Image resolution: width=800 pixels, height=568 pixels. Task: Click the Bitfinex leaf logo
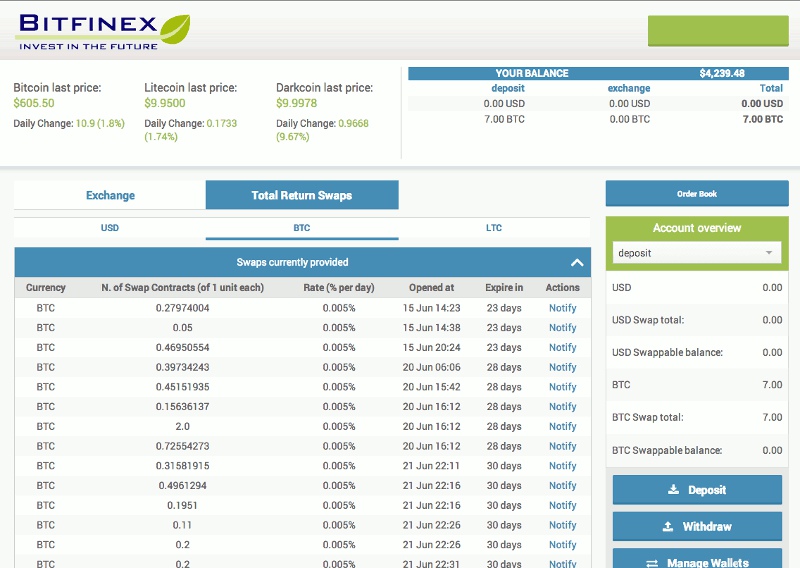coord(175,29)
